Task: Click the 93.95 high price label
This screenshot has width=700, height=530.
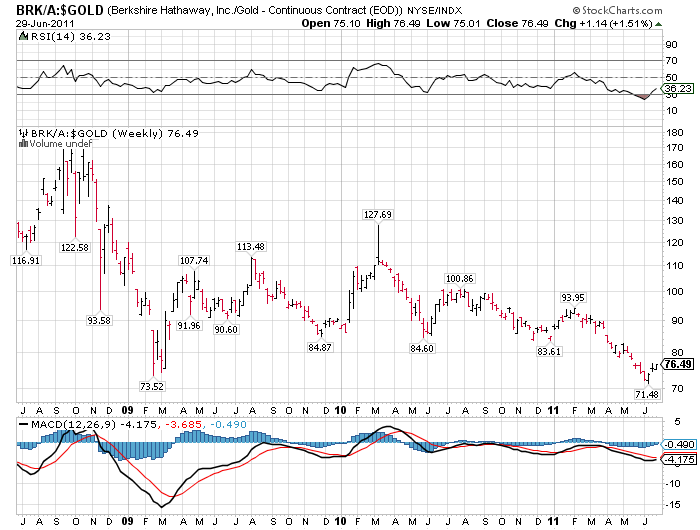Action: [x=573, y=297]
